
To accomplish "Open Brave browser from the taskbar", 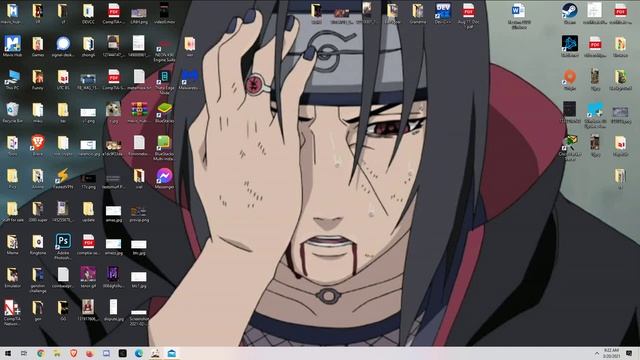I will pyautogui.click(x=73, y=353).
